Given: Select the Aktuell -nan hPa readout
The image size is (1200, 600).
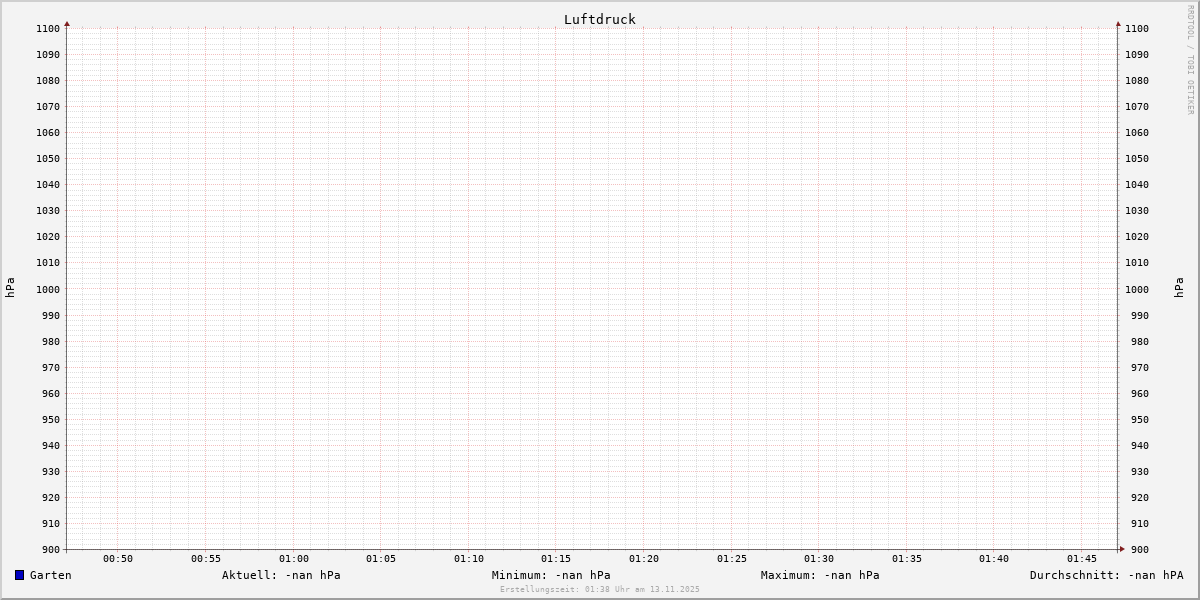Looking at the screenshot, I should tap(281, 575).
